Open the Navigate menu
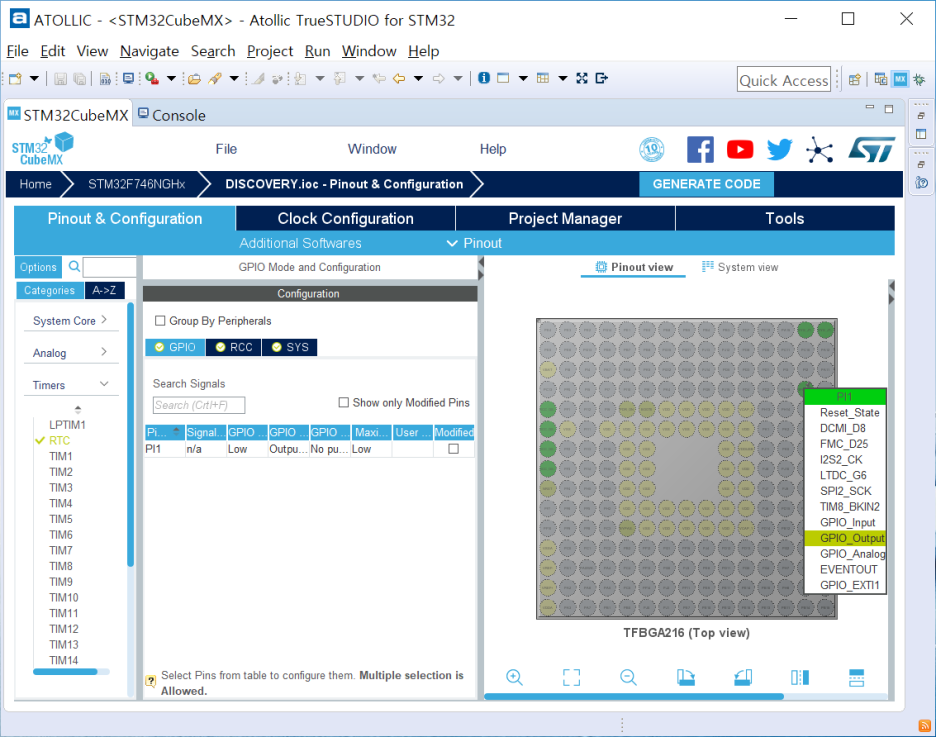The width and height of the screenshot is (936, 737). pos(149,51)
